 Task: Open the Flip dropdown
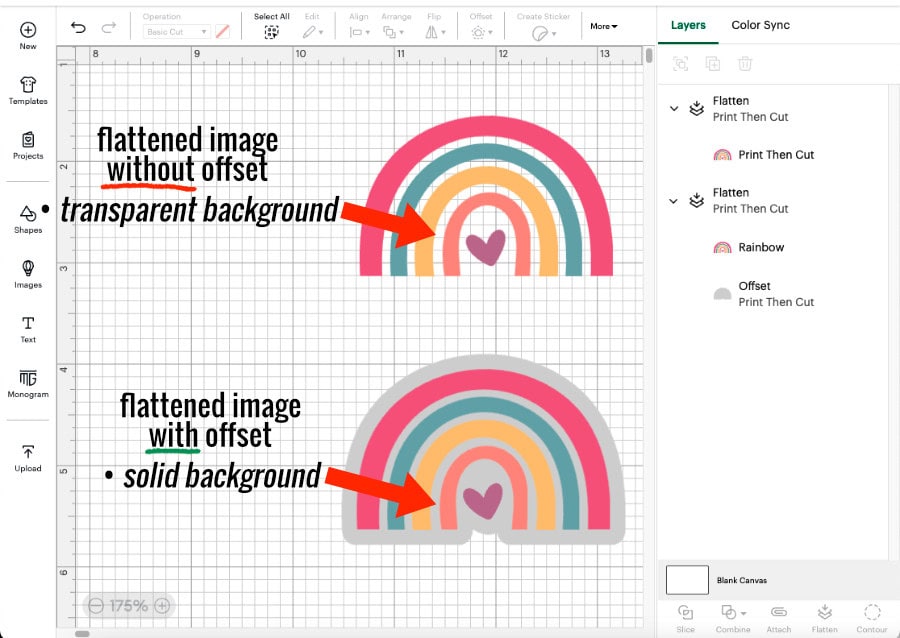435,32
